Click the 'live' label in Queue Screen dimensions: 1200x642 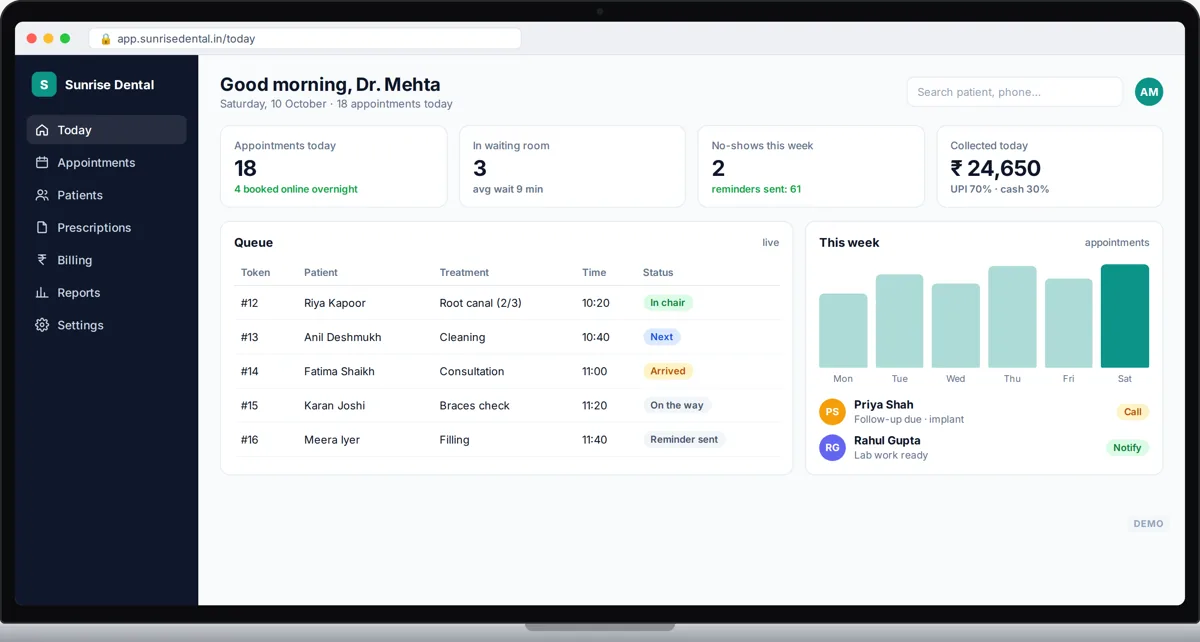(x=771, y=242)
